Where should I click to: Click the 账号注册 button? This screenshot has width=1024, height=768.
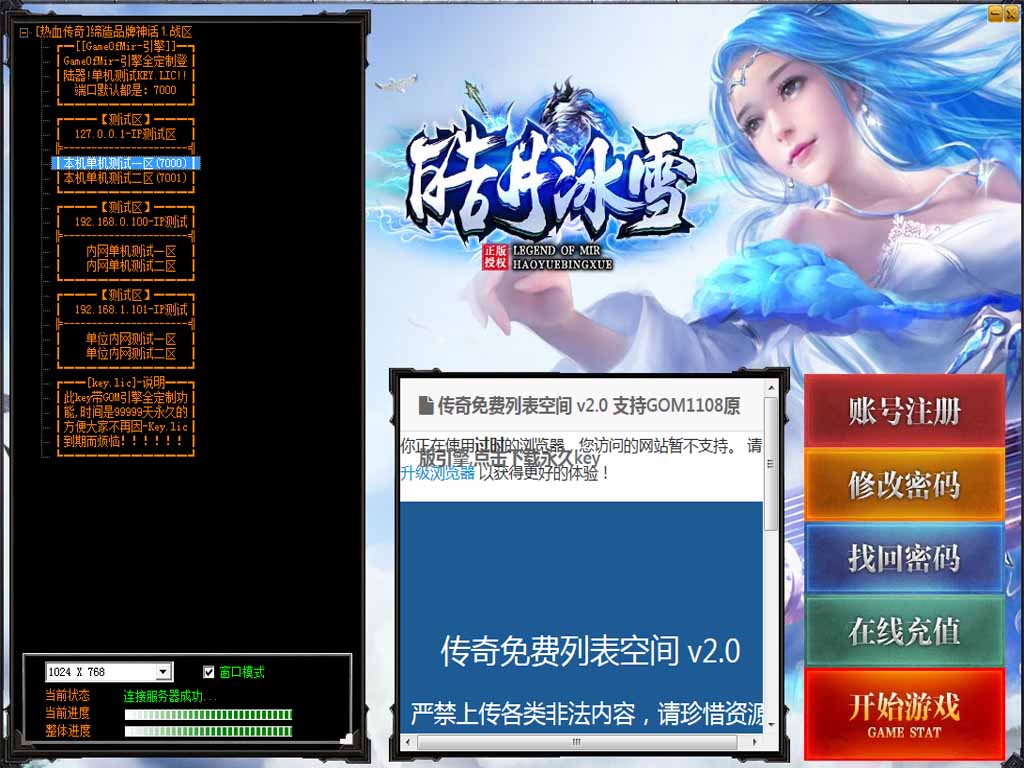point(904,411)
